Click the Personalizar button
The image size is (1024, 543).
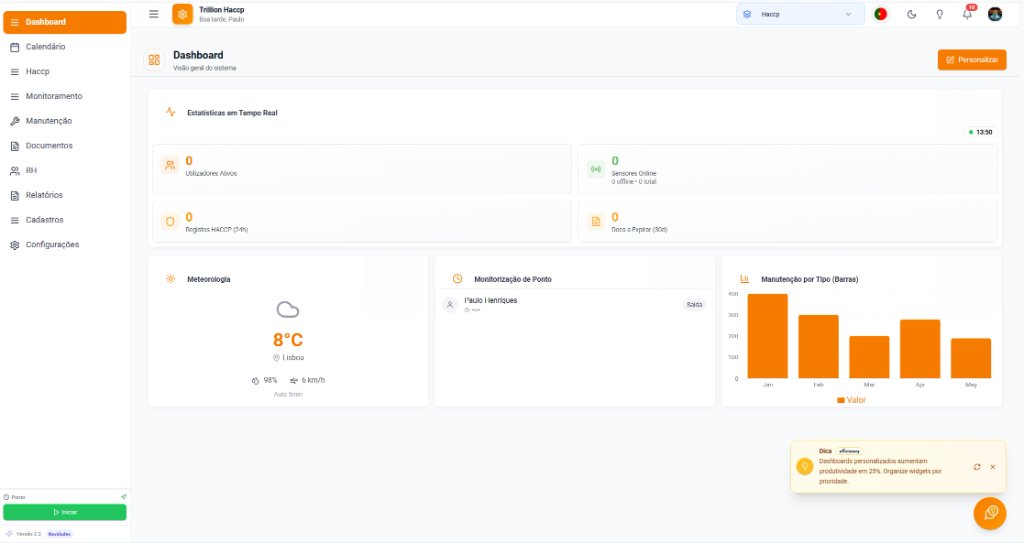972,59
